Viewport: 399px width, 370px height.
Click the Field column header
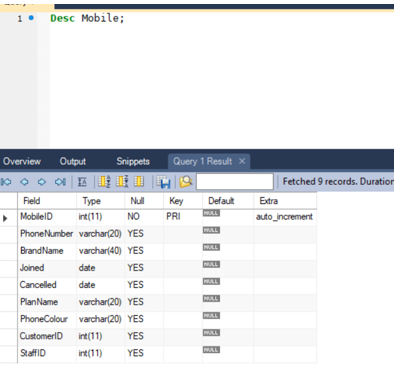(47, 201)
